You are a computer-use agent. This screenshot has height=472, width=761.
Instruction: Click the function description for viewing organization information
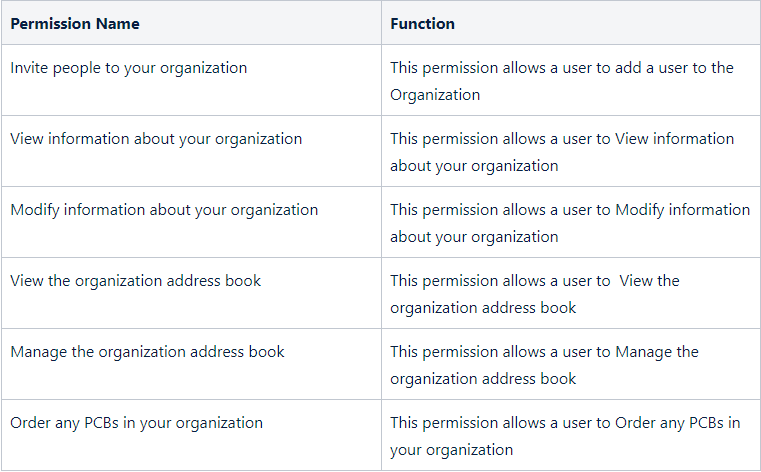pyautogui.click(x=561, y=152)
